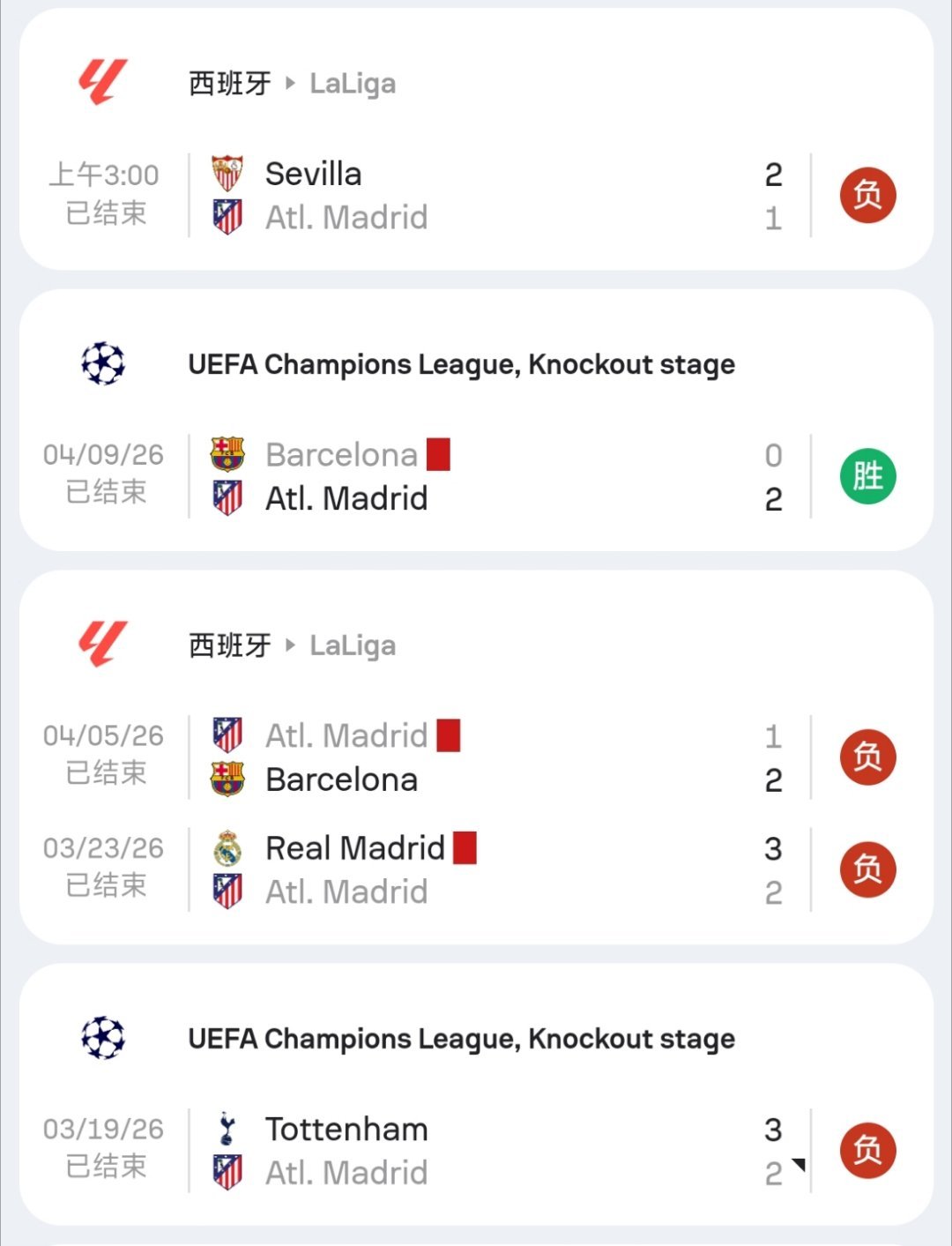
Task: Click the small triangle by Tottenham score
Action: [x=799, y=1165]
